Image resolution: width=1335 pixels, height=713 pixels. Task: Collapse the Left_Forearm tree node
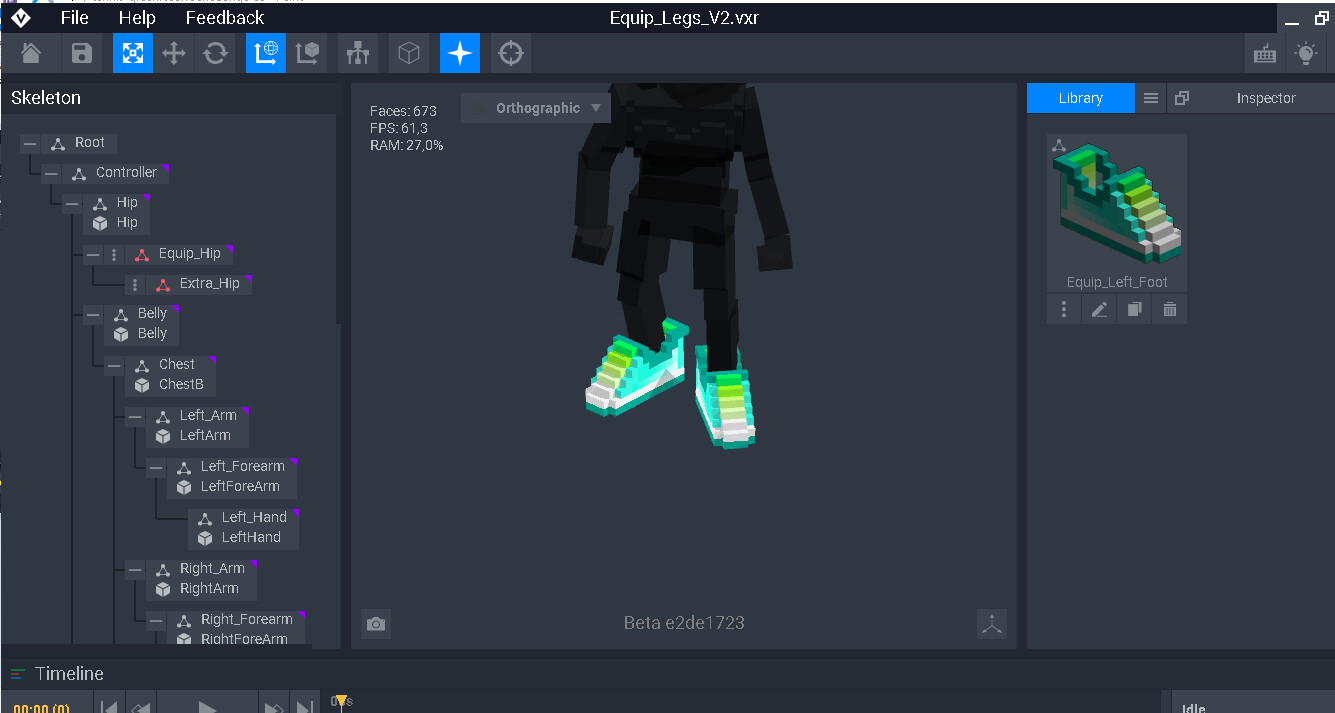[155, 466]
